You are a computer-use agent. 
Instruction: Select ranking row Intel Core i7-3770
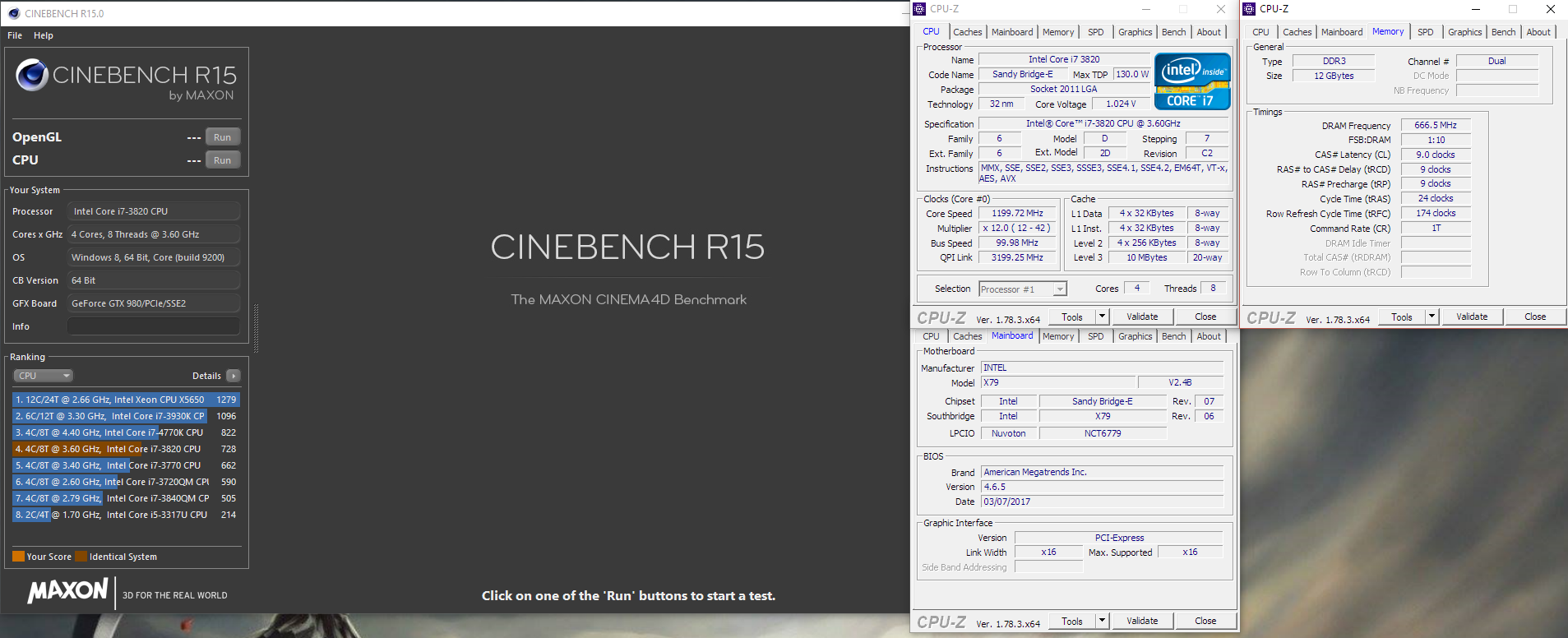(x=126, y=465)
